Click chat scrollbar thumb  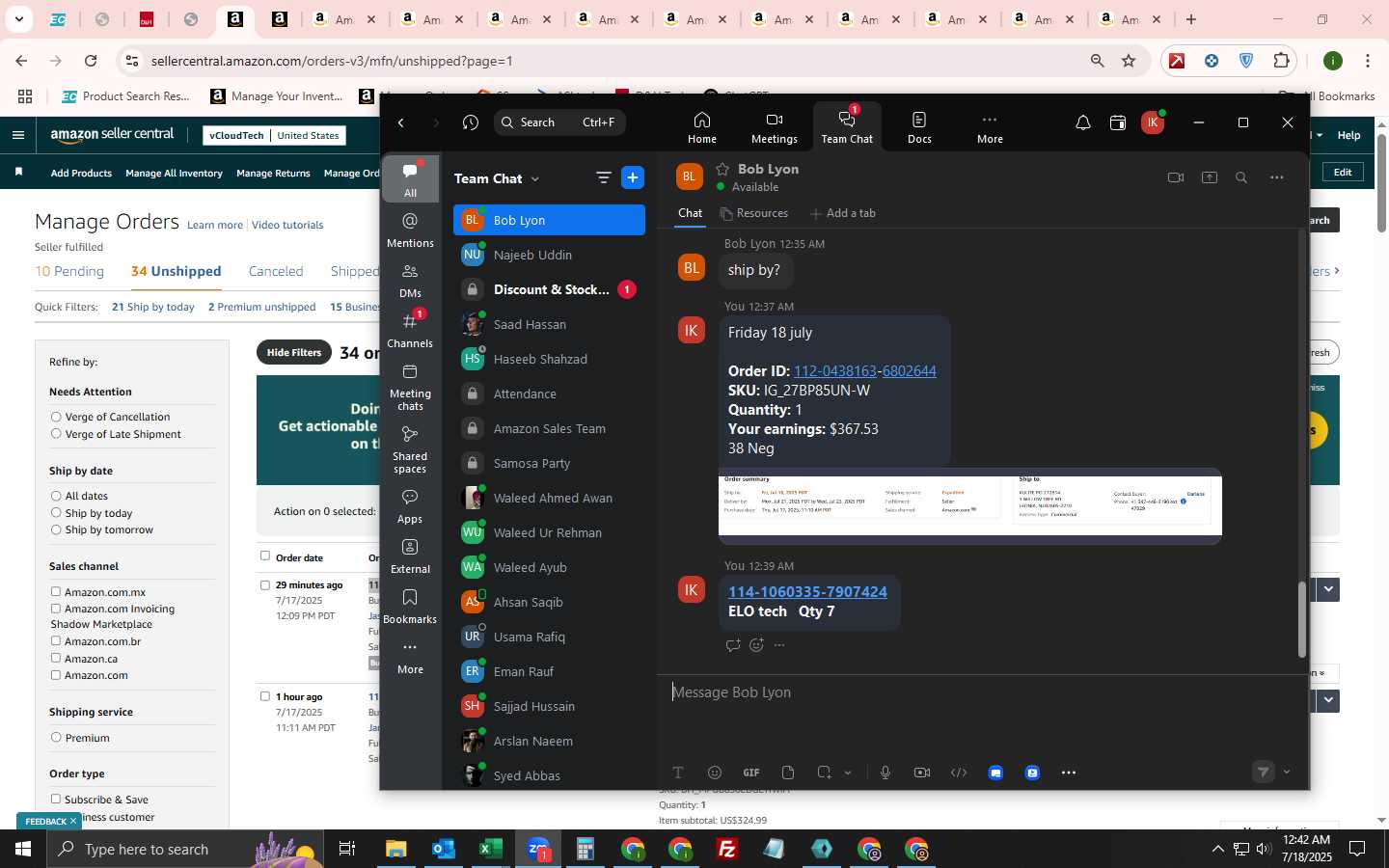[1301, 620]
